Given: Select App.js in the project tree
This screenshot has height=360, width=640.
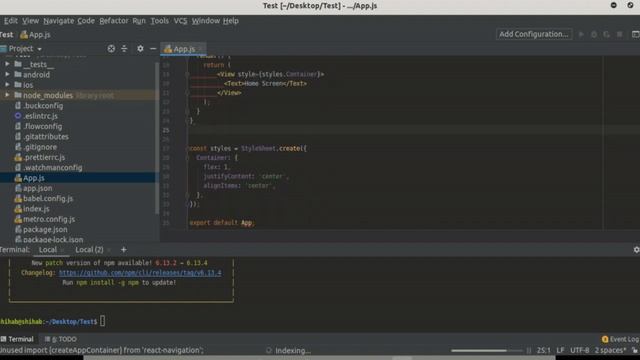Looking at the screenshot, I should coord(78,178).
